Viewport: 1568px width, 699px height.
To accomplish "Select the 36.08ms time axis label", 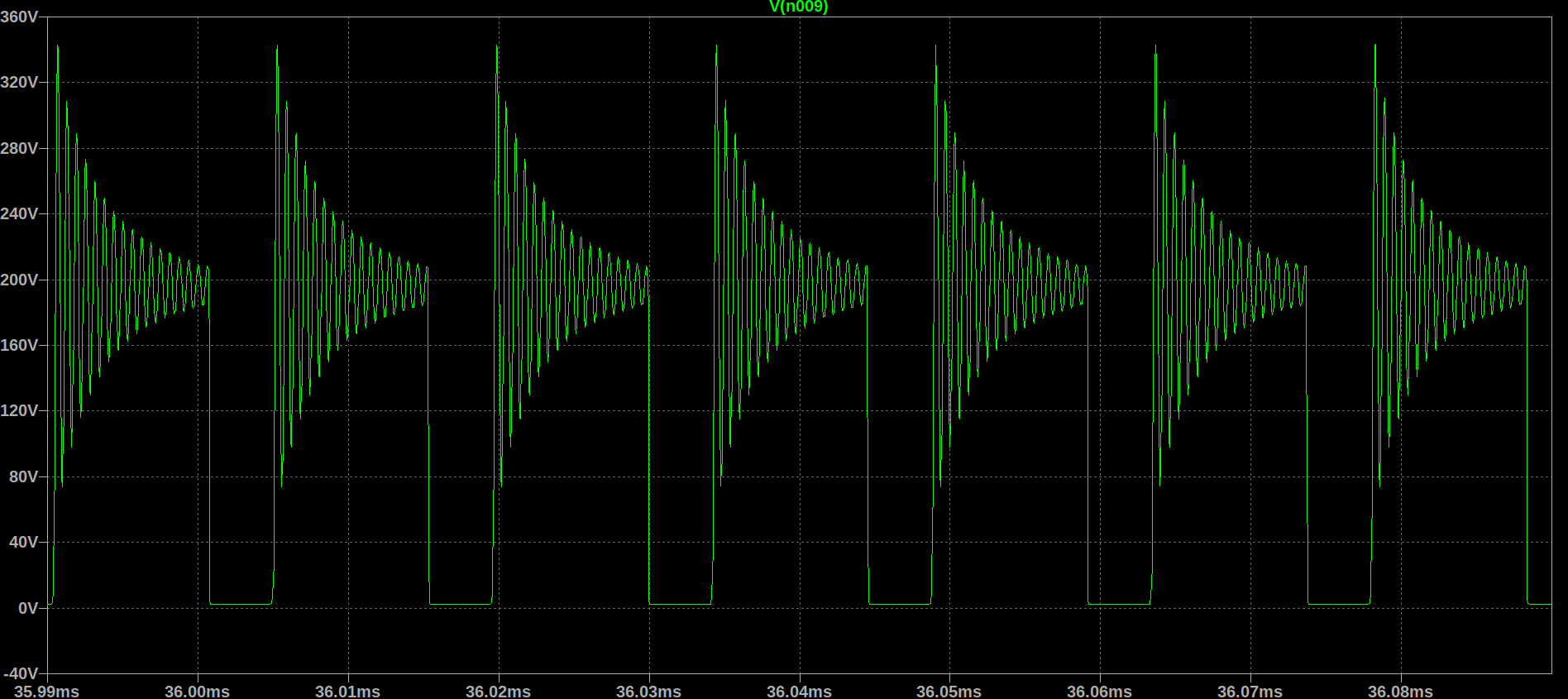I will 1400,691.
